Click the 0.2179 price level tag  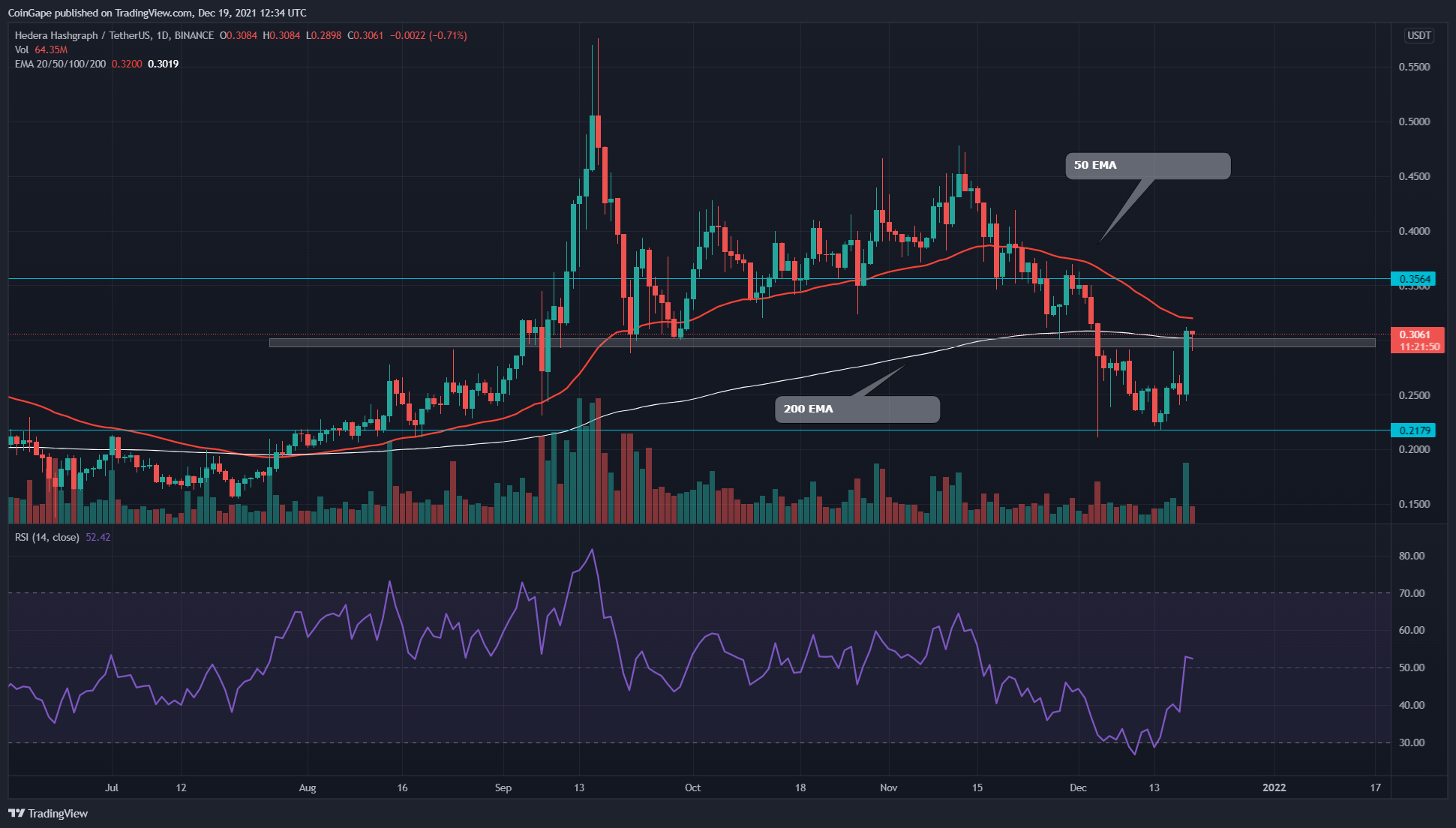click(x=1413, y=430)
